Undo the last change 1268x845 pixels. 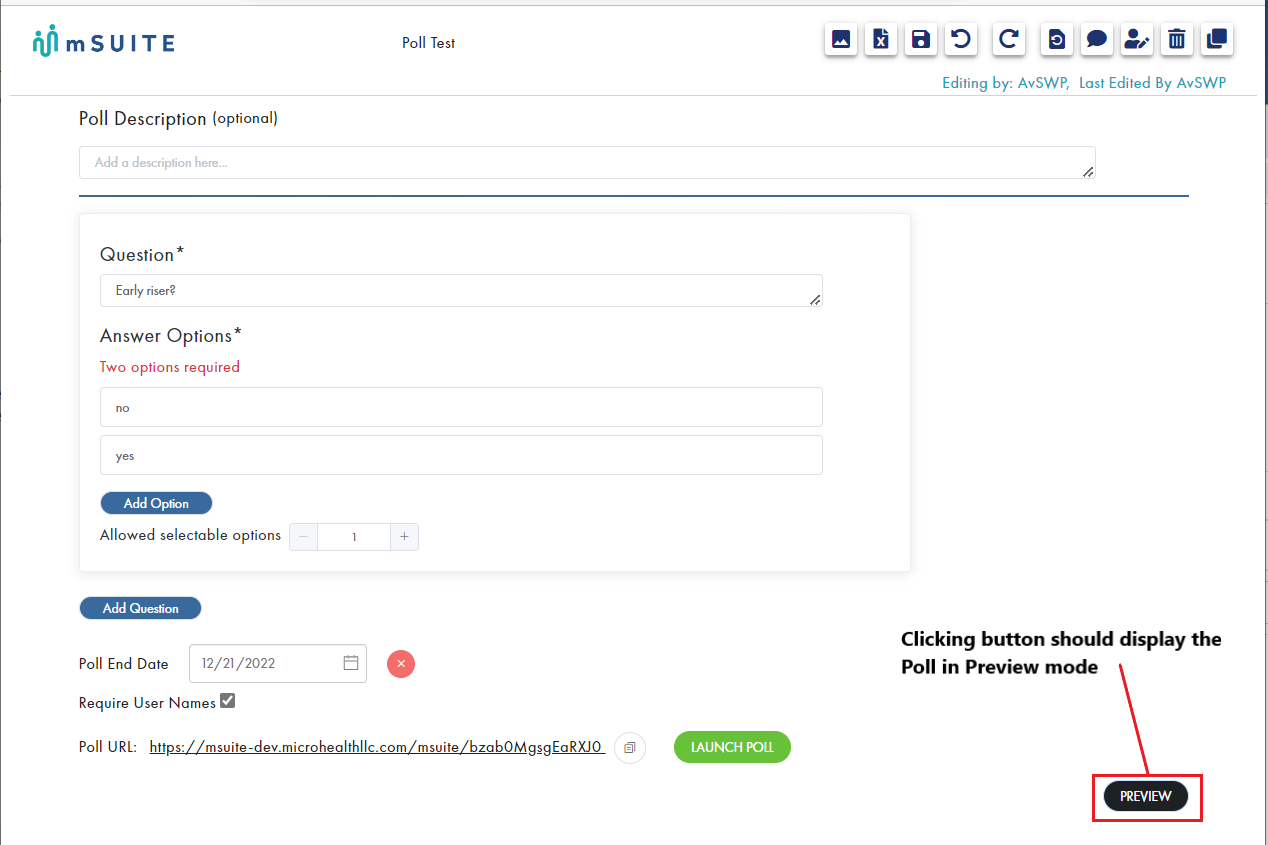click(961, 39)
